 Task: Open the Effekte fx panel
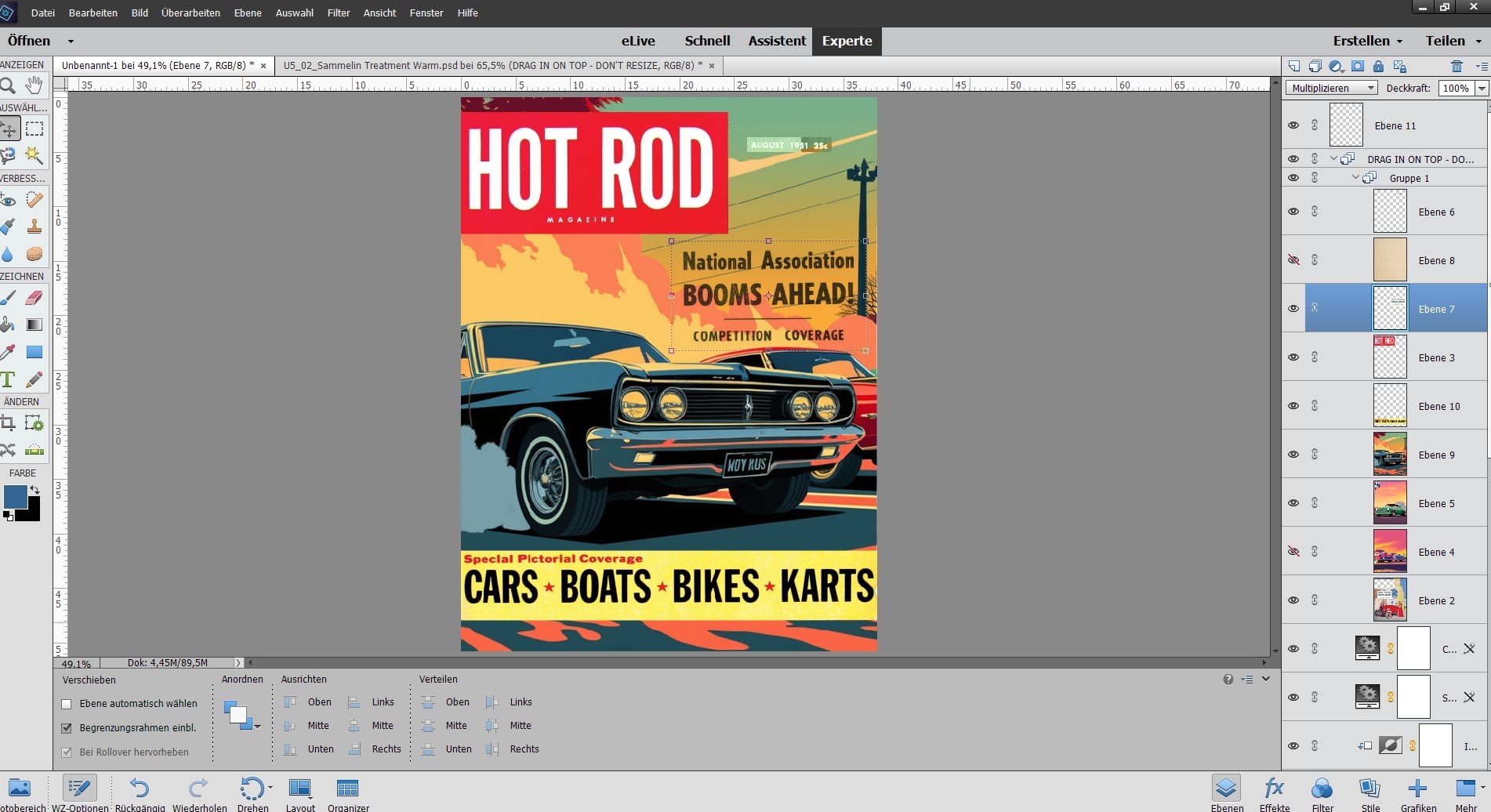pos(1274,793)
